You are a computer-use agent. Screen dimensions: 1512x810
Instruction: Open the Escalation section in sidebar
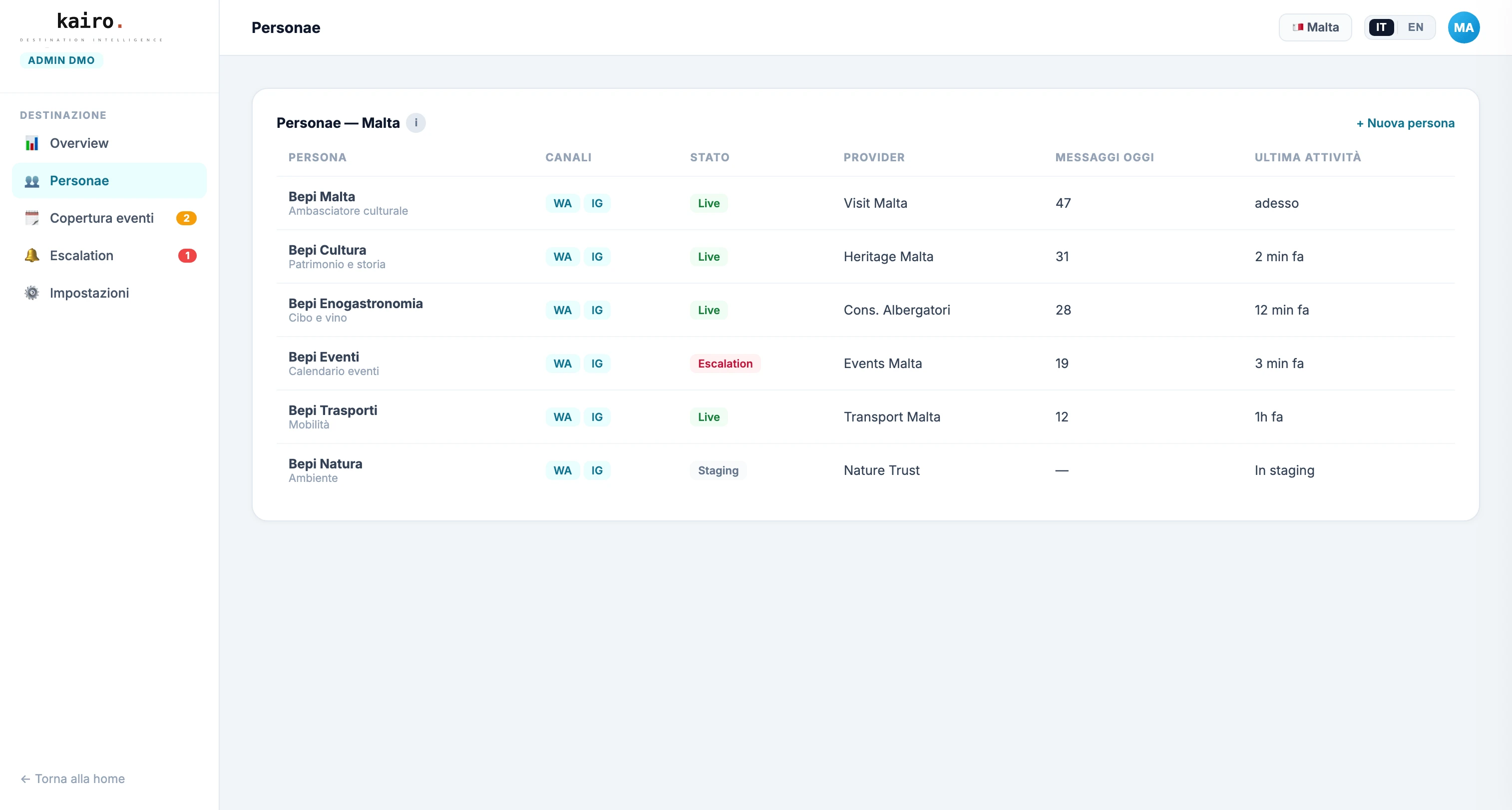(x=80, y=255)
